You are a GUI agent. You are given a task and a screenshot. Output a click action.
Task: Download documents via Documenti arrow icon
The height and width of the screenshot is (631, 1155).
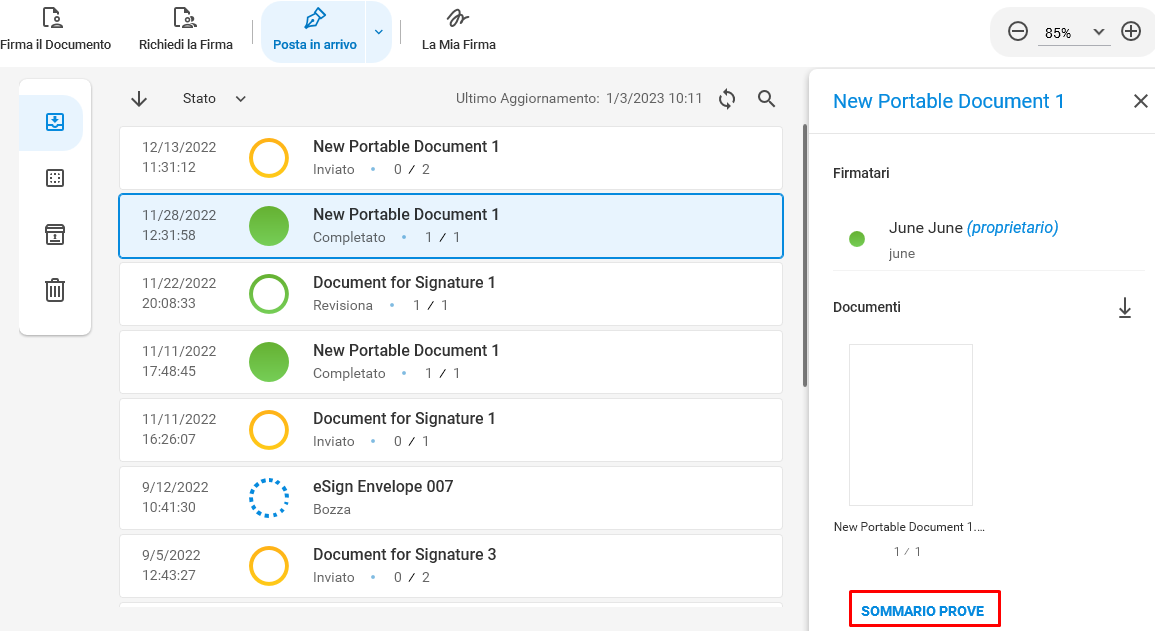(x=1125, y=308)
